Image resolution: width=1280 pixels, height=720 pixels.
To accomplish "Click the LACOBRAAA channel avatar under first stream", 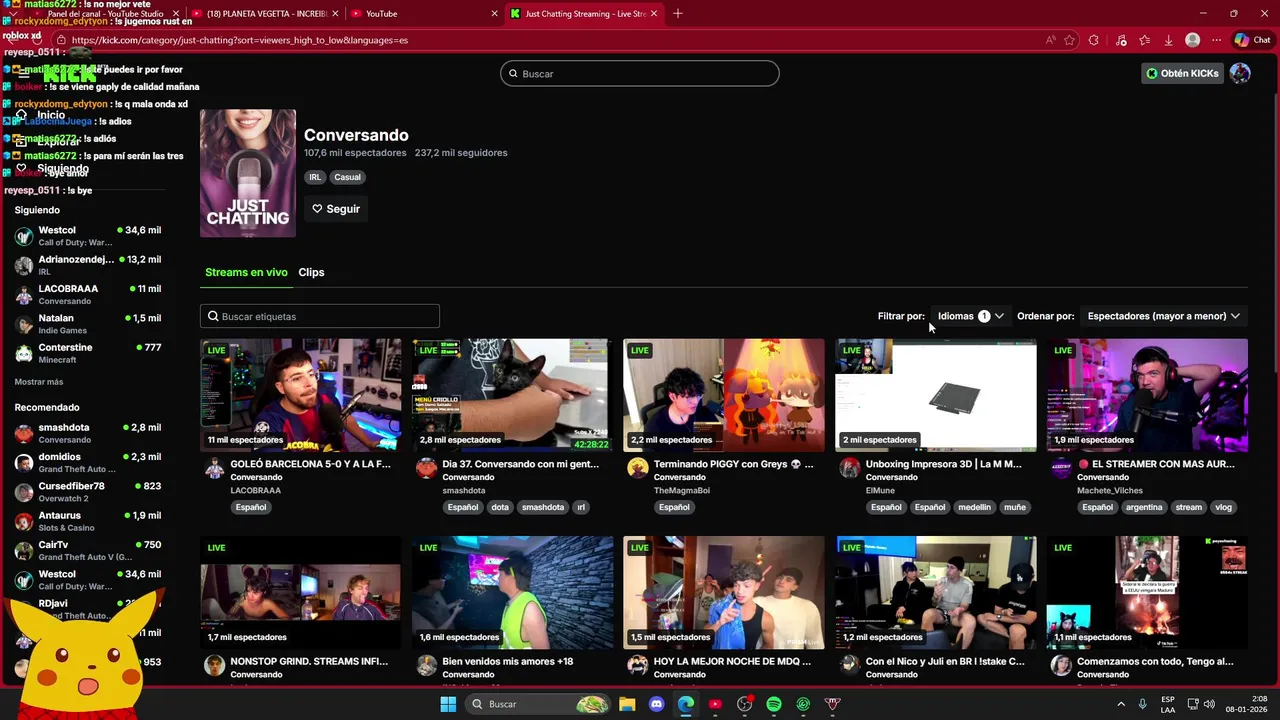I will pyautogui.click(x=214, y=468).
